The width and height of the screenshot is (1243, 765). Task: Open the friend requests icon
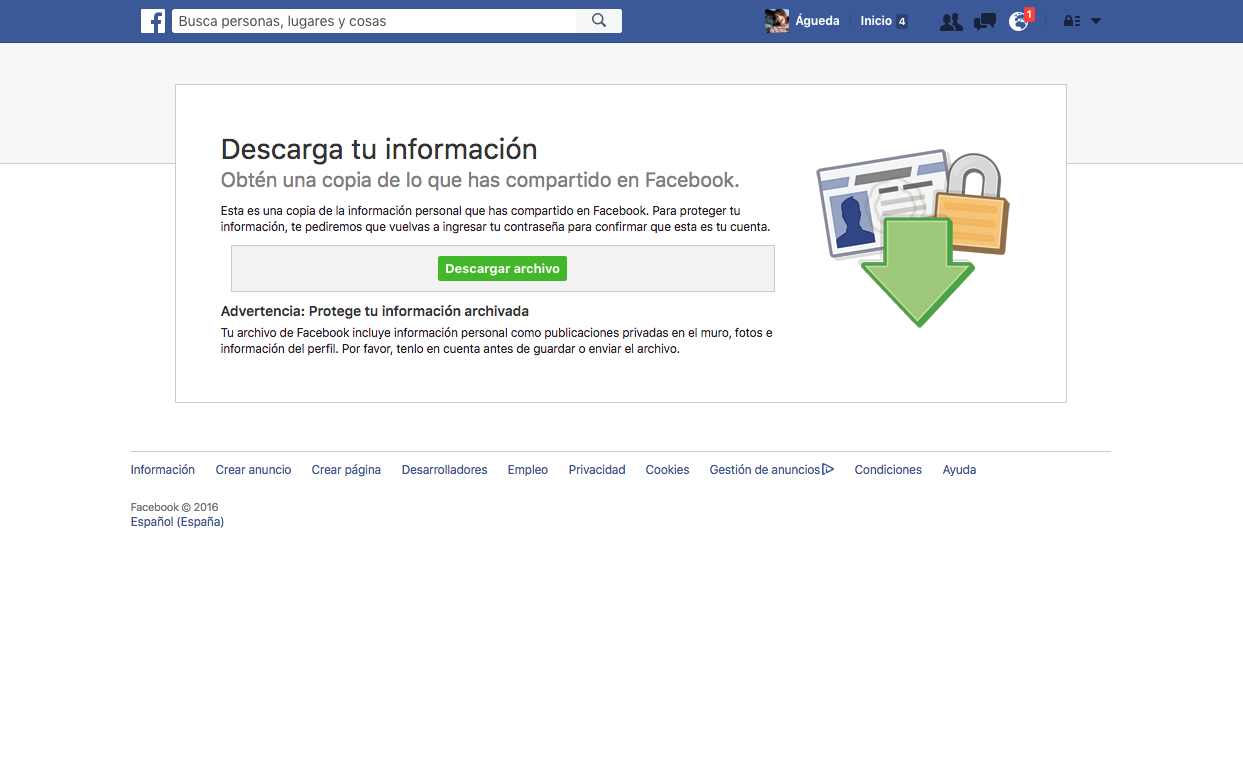coord(950,20)
